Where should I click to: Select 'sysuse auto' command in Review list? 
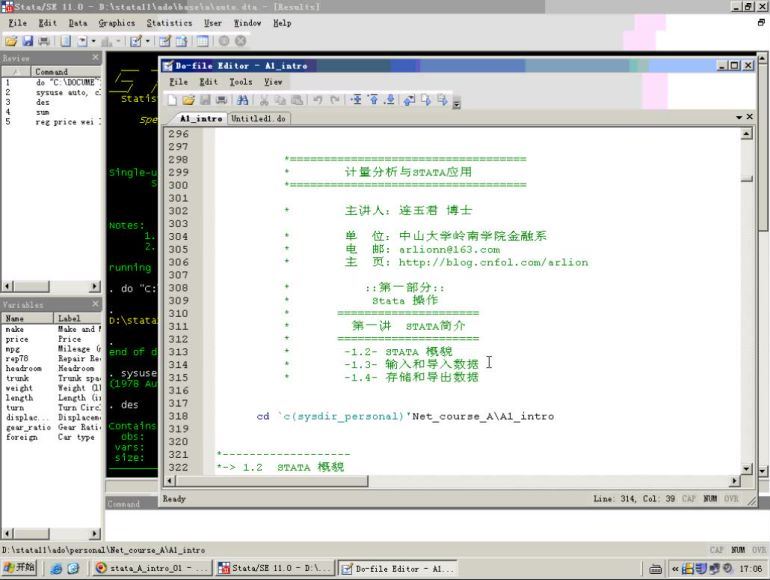(x=52, y=92)
